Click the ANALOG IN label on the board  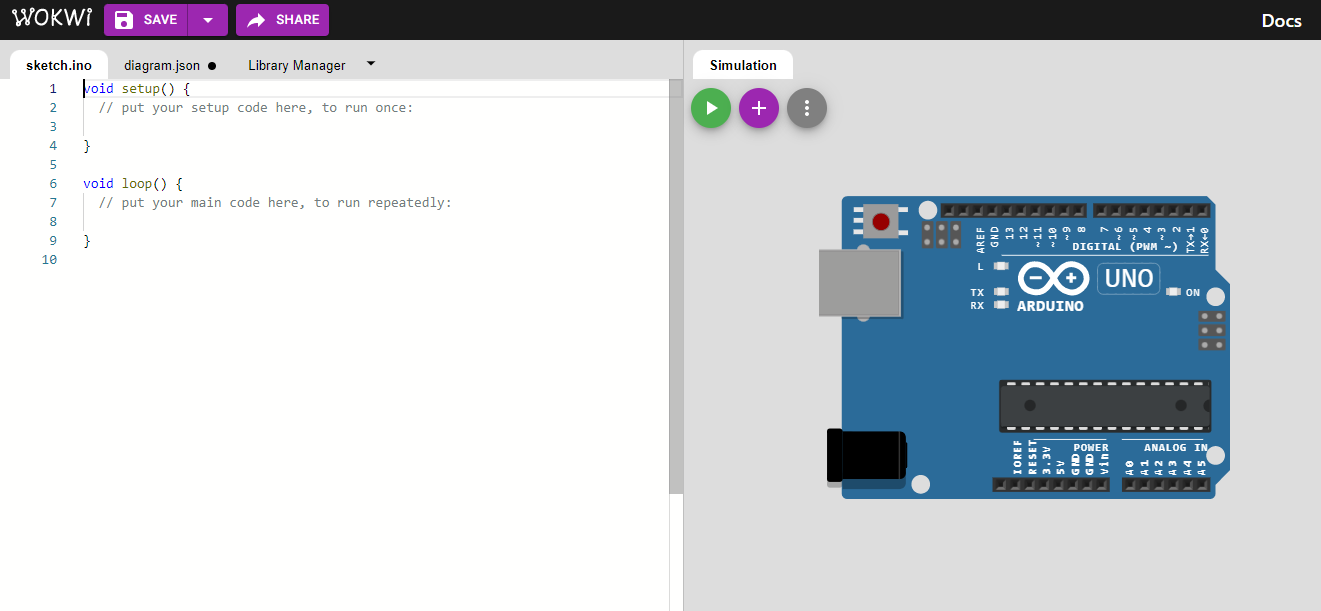[1175, 447]
